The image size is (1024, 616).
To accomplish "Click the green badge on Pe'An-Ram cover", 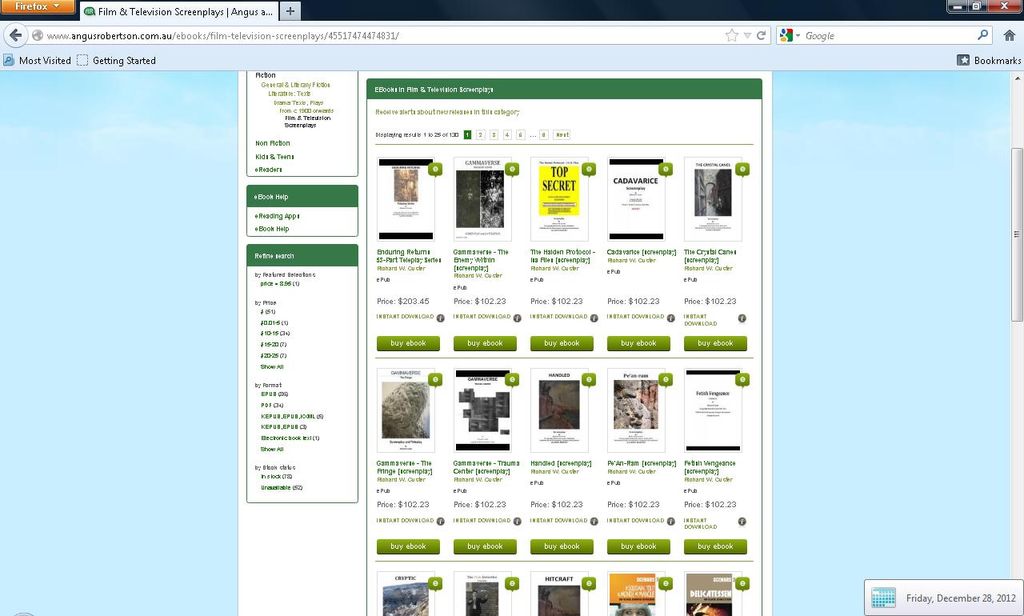I will (x=665, y=380).
